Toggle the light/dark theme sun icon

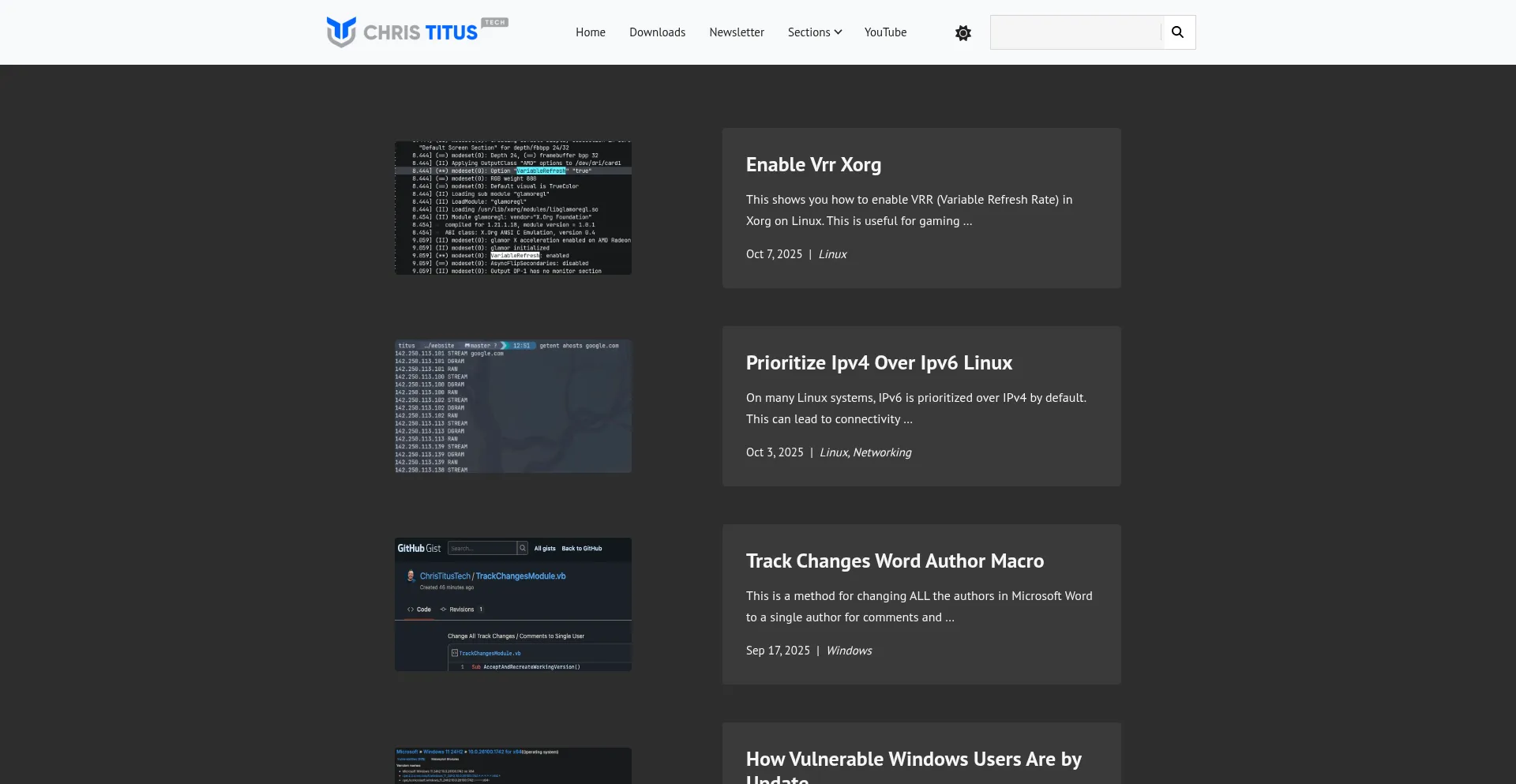pos(963,33)
